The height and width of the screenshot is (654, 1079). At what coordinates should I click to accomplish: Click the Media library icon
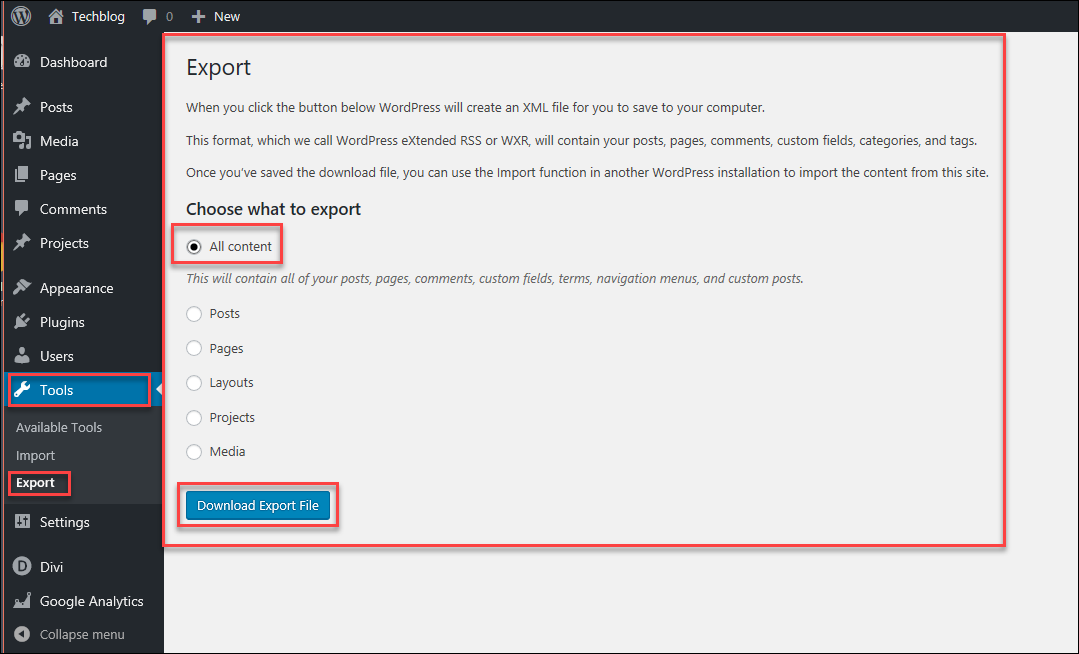point(22,140)
